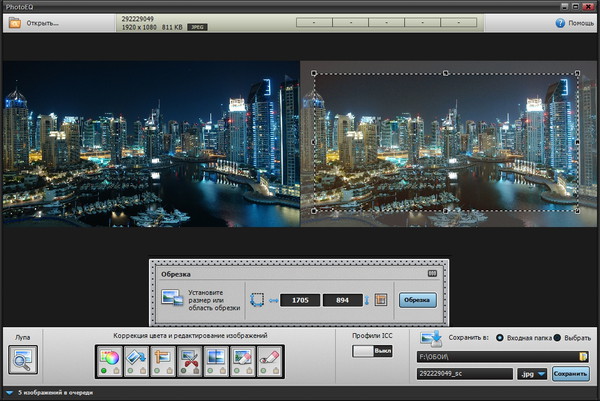Click the grid icon beside the height field
Image resolution: width=600 pixels, height=401 pixels.
381,300
